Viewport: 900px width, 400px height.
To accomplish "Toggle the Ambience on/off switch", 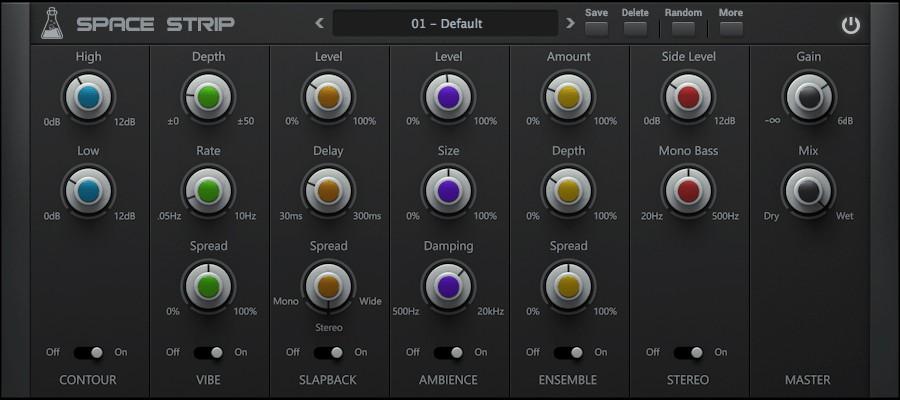I will [448, 352].
